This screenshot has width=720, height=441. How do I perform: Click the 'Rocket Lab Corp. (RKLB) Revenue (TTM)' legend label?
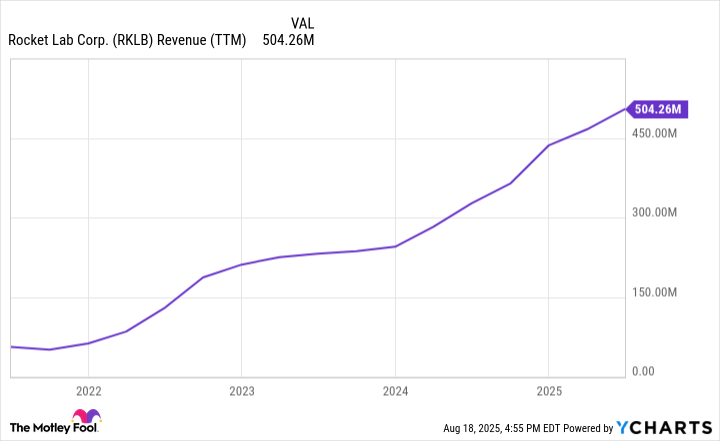tap(127, 40)
